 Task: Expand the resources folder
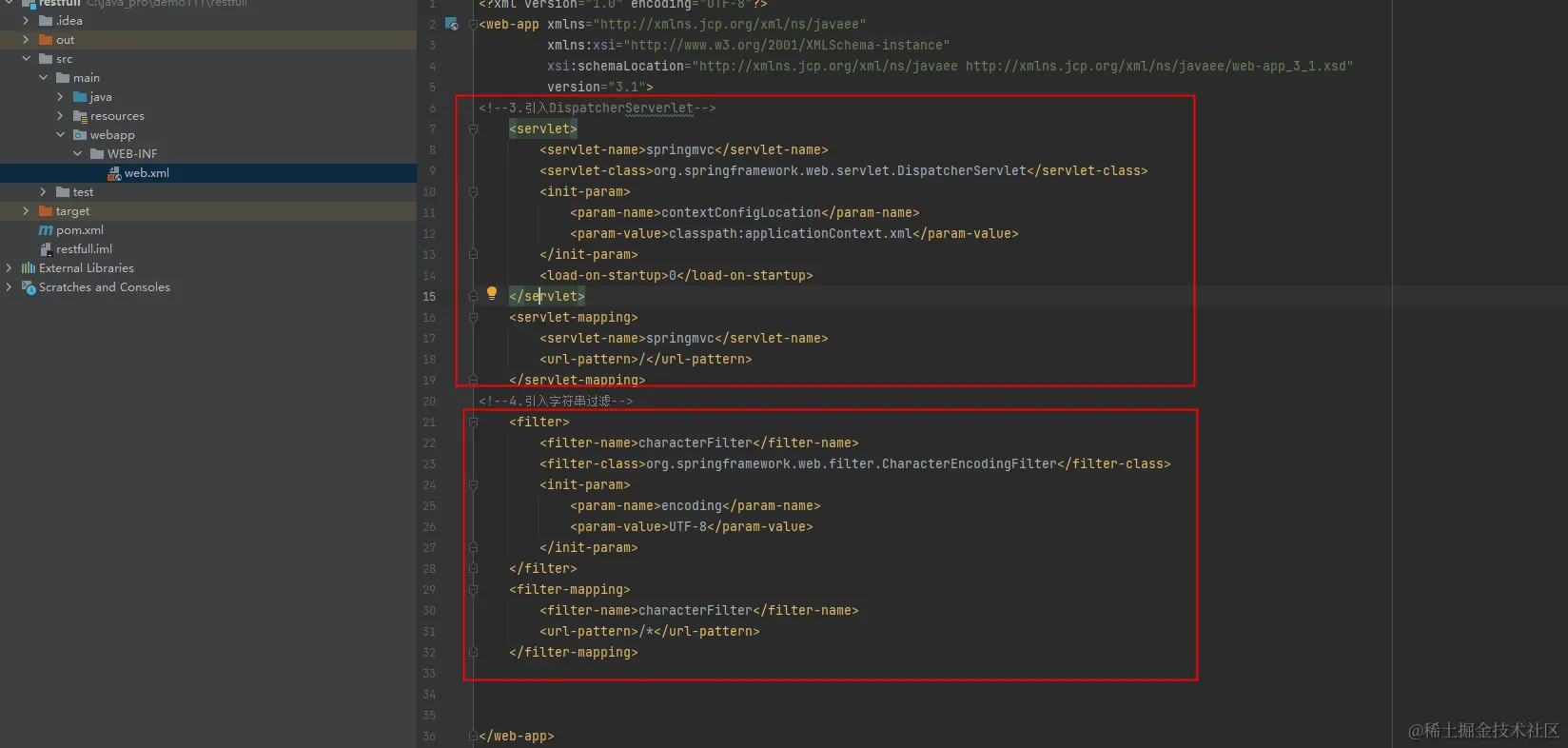point(60,116)
